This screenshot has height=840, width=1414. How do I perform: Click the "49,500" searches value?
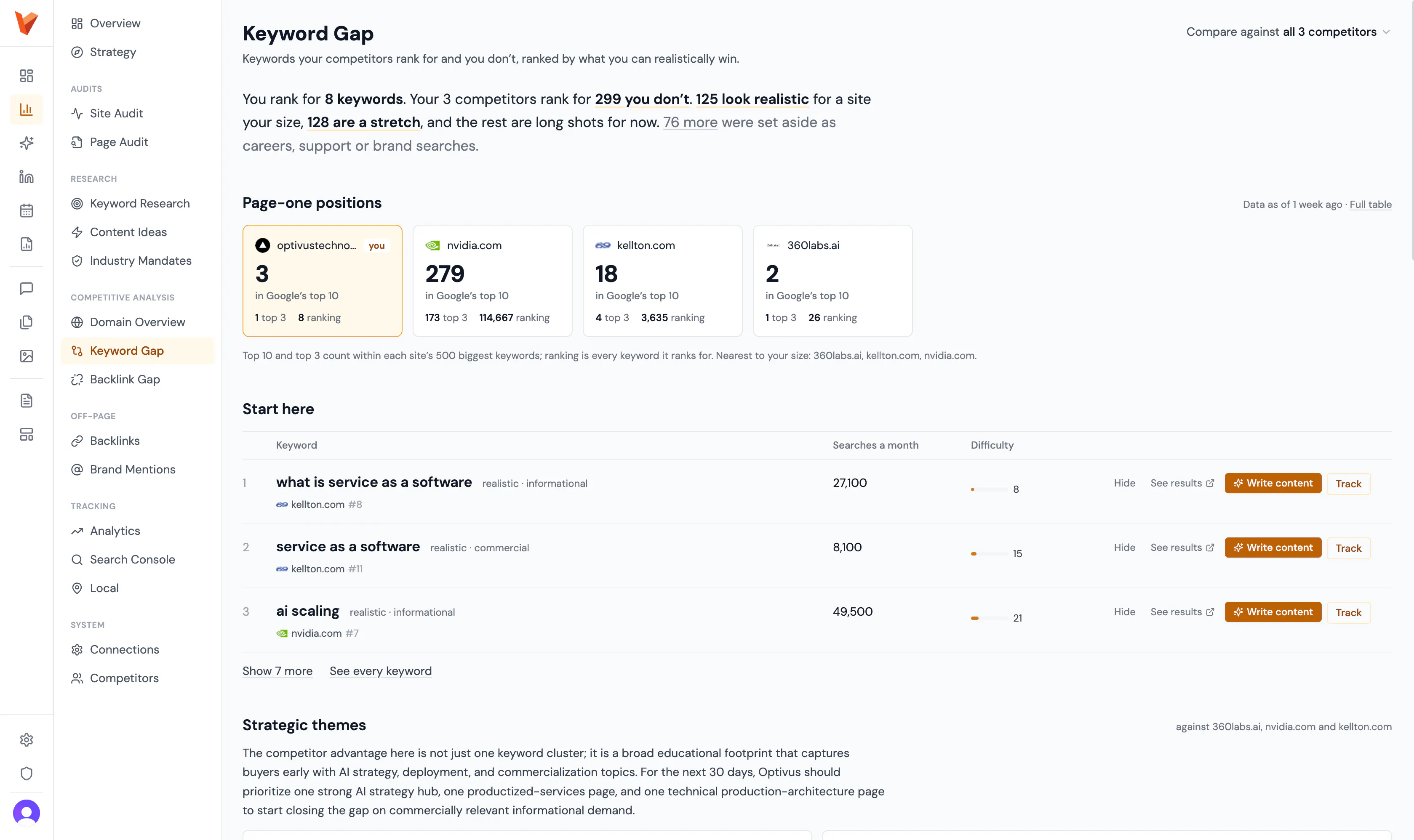(852, 612)
